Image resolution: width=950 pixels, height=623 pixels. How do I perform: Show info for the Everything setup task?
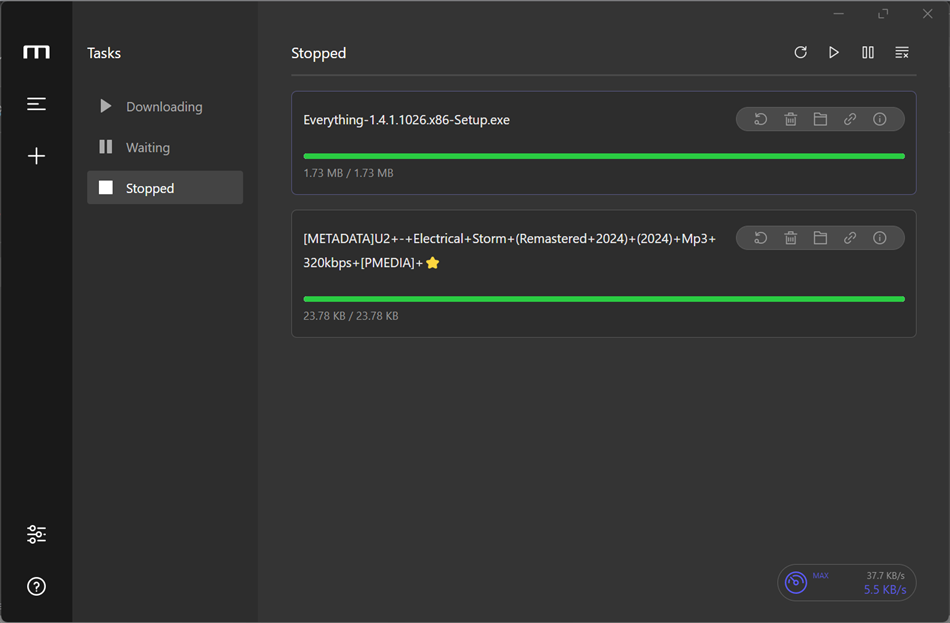880,119
